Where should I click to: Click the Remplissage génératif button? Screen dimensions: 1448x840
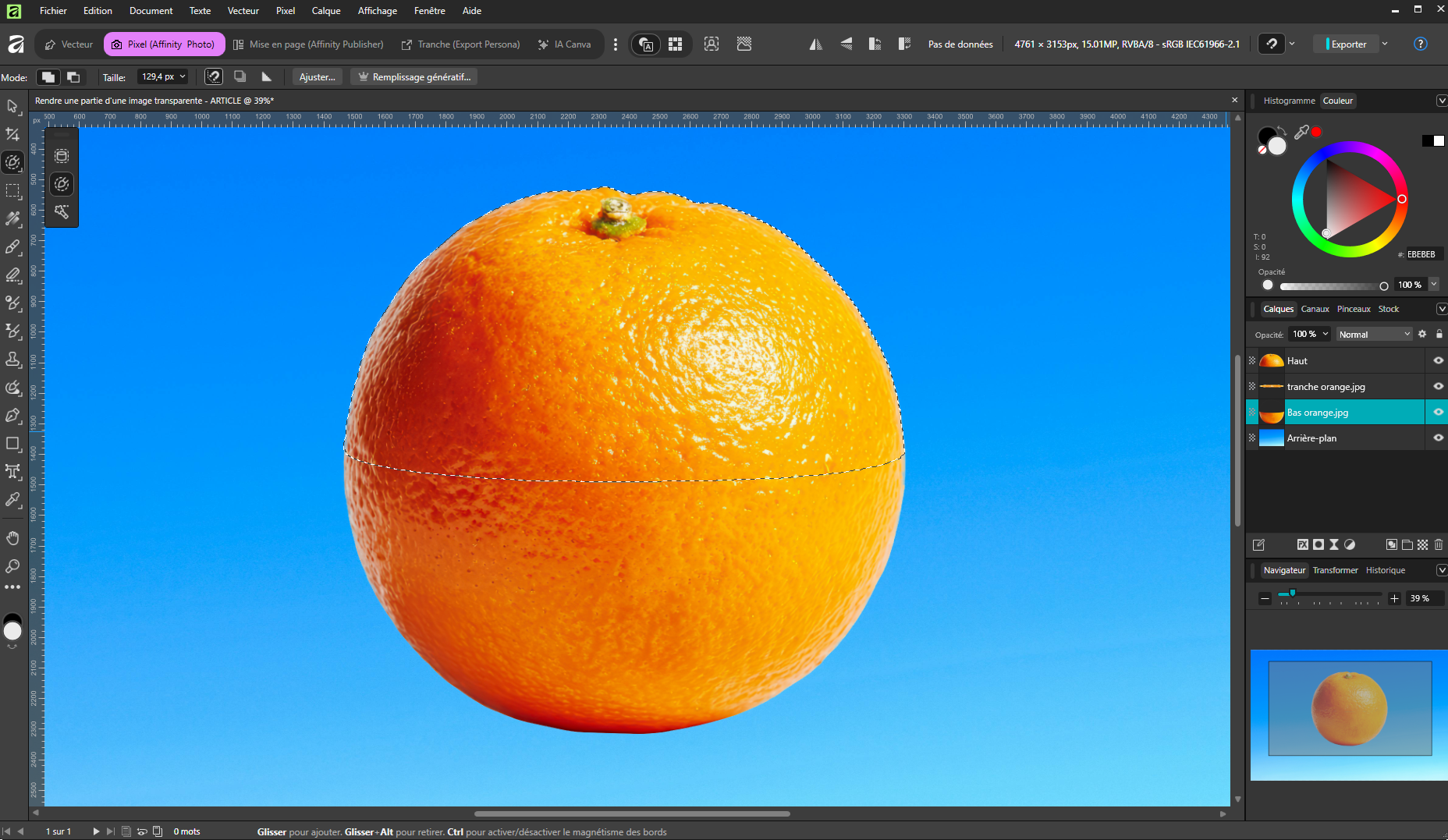point(414,76)
